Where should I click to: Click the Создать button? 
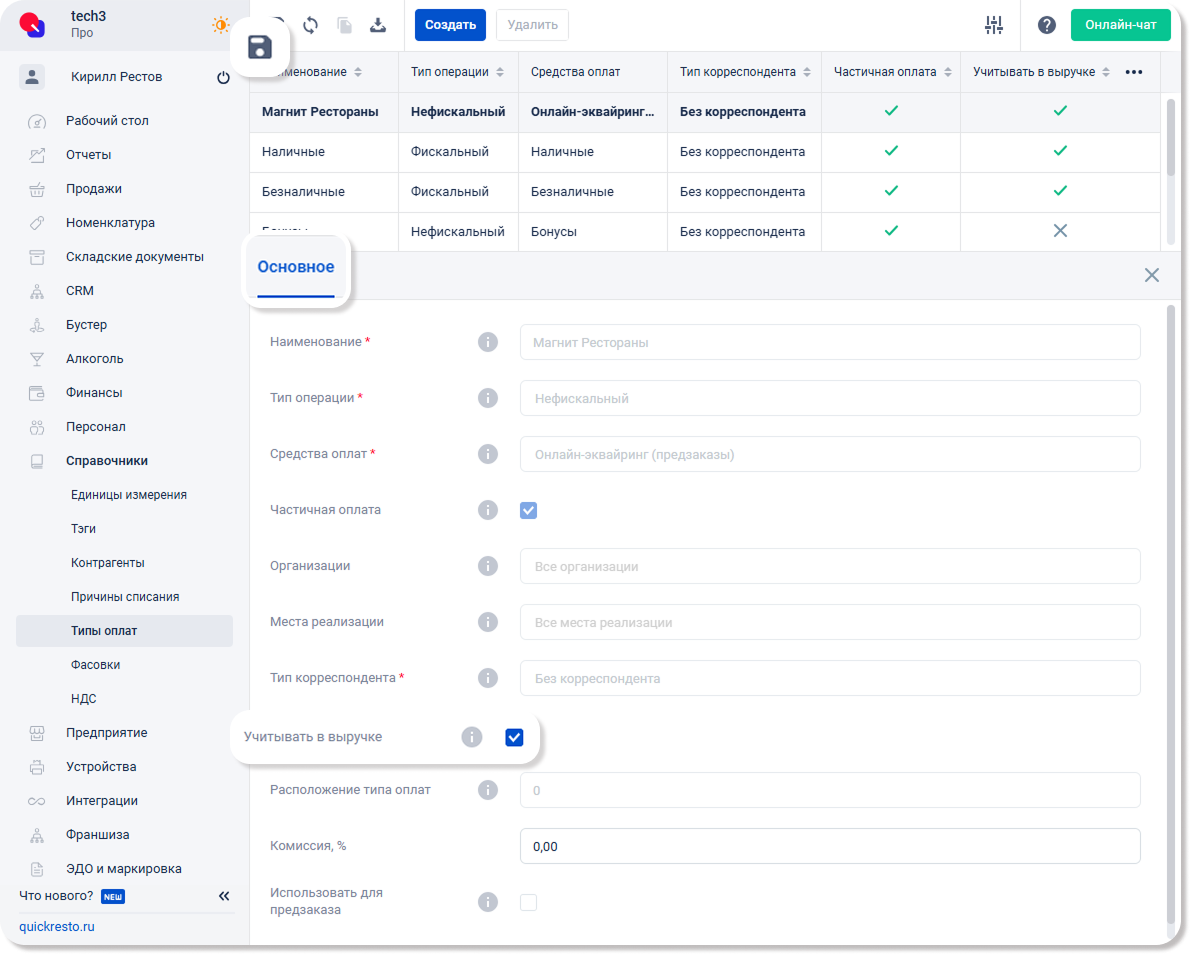pos(450,25)
